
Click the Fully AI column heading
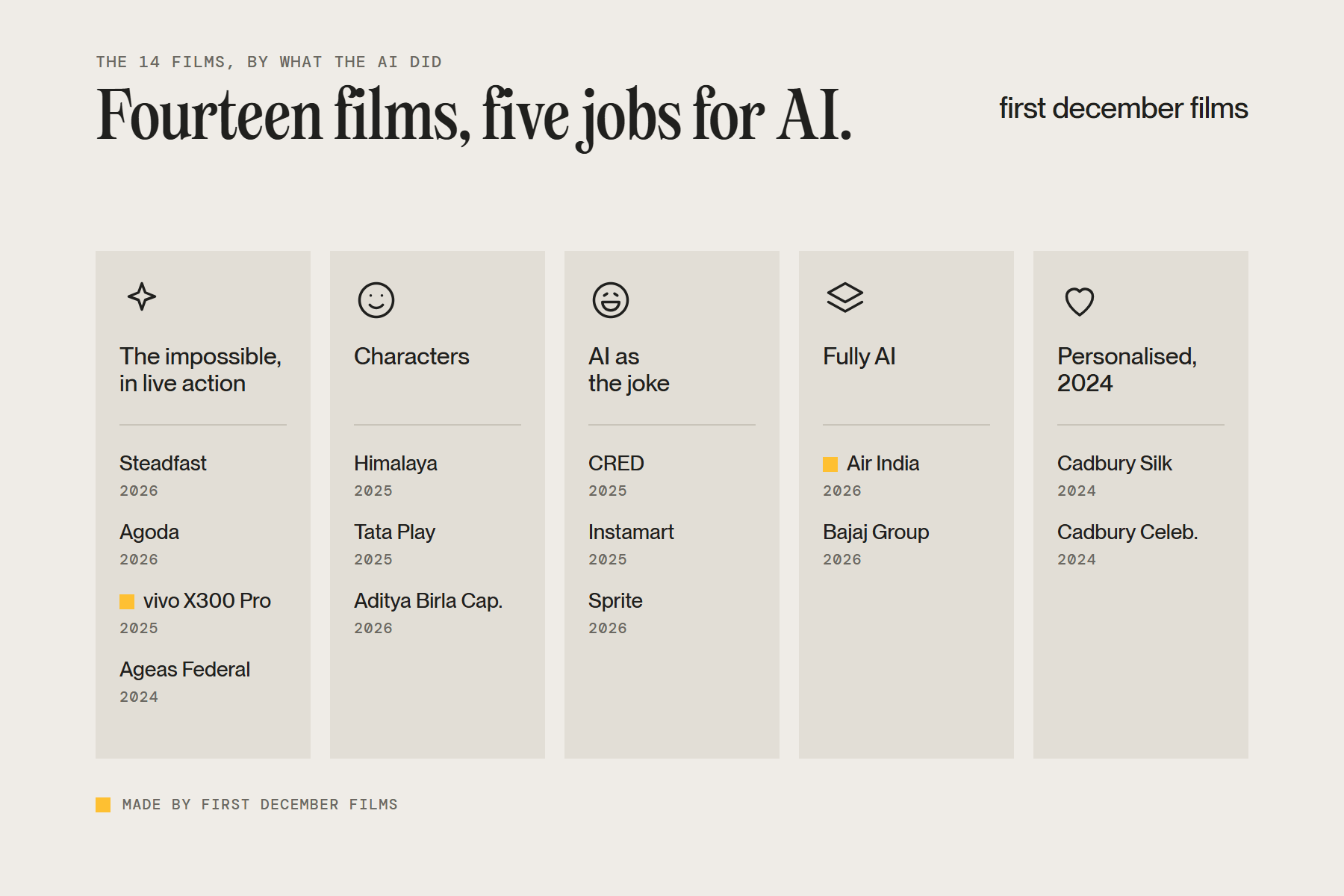tap(859, 356)
